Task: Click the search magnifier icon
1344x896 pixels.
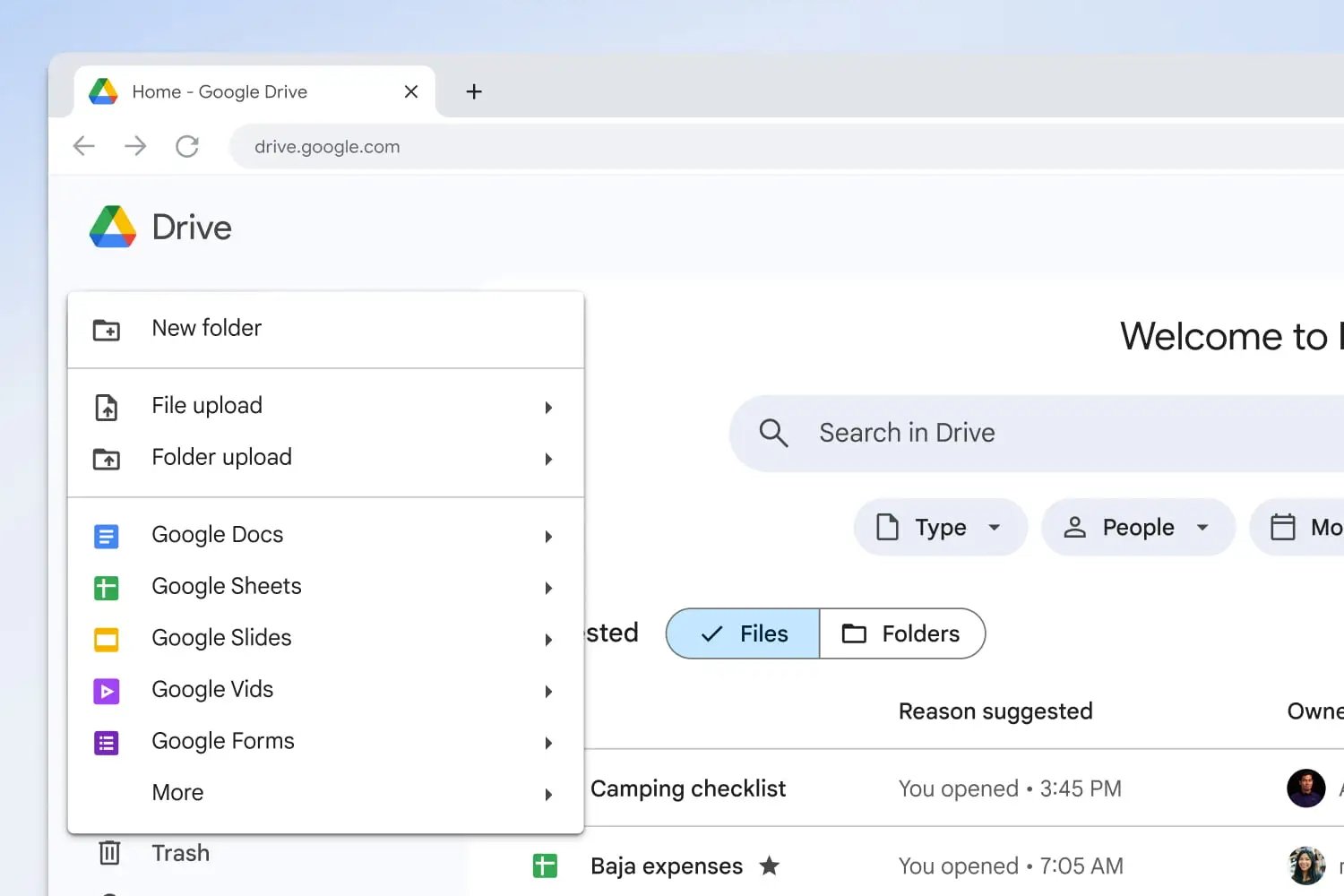Action: pyautogui.click(x=774, y=433)
